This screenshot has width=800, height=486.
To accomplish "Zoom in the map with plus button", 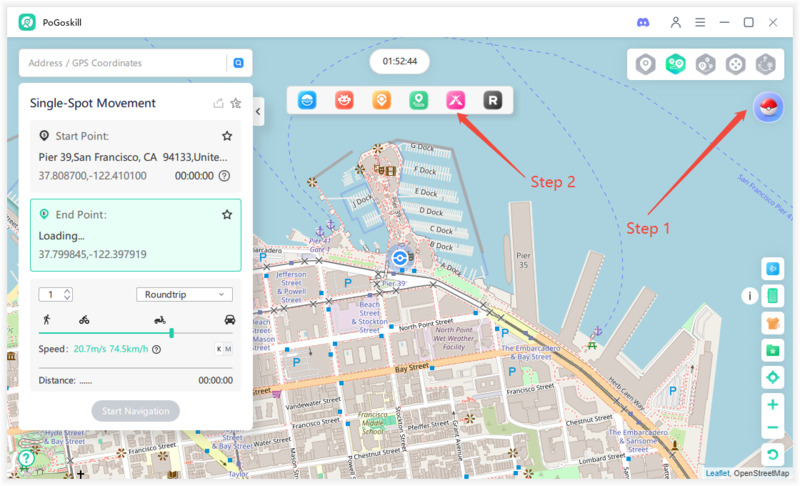I will [772, 405].
